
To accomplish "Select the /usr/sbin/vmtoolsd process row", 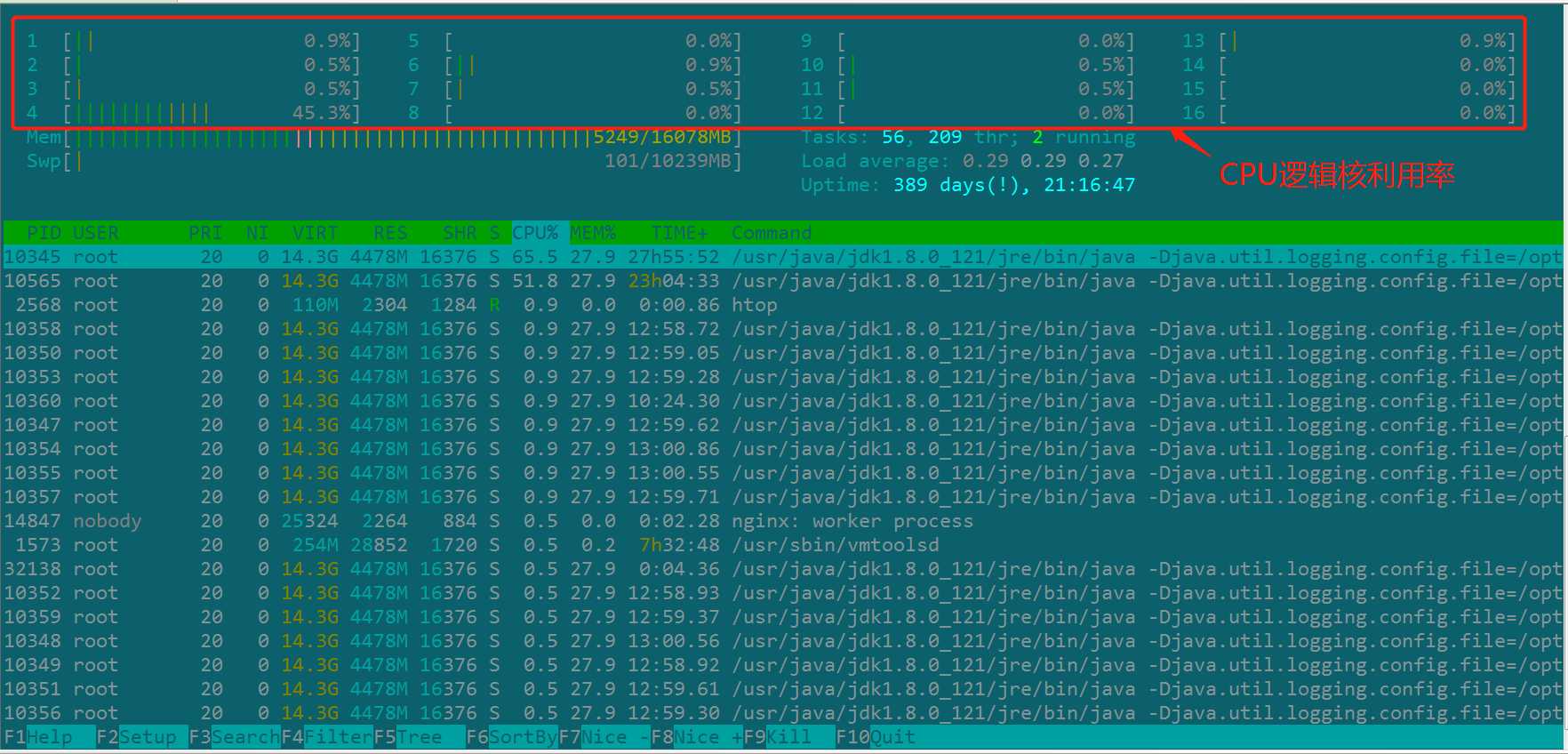I will point(783,545).
